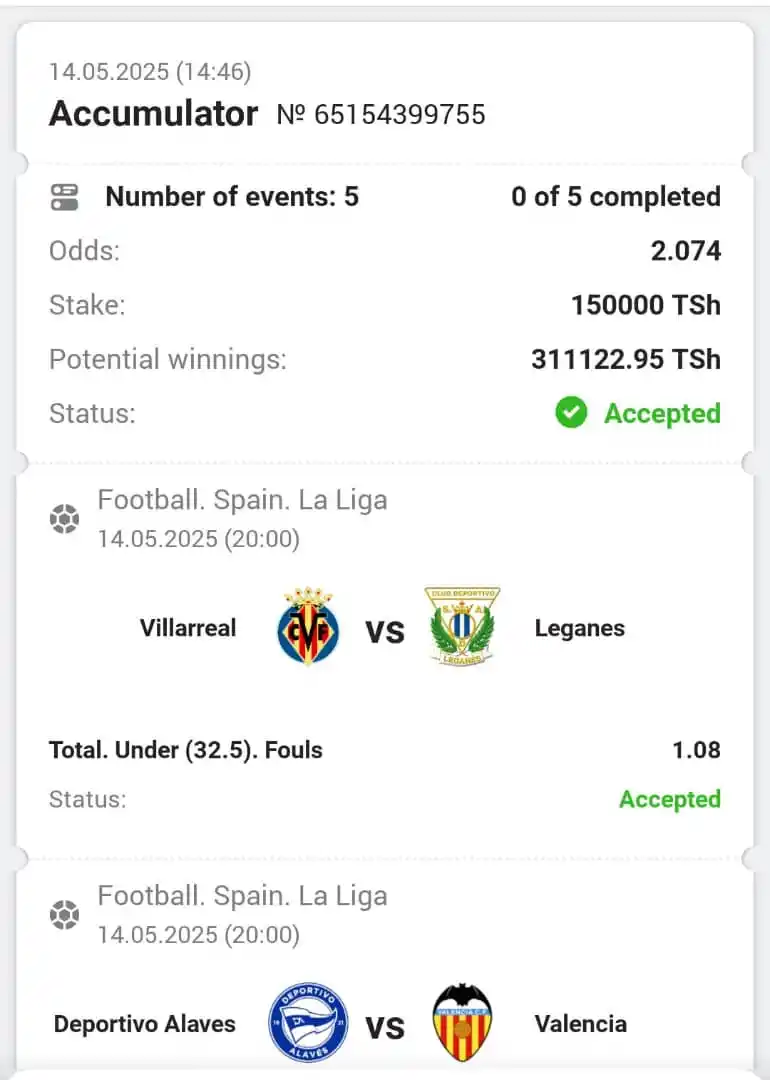
Task: Click the Deportivo Alaves team name
Action: [x=145, y=1024]
